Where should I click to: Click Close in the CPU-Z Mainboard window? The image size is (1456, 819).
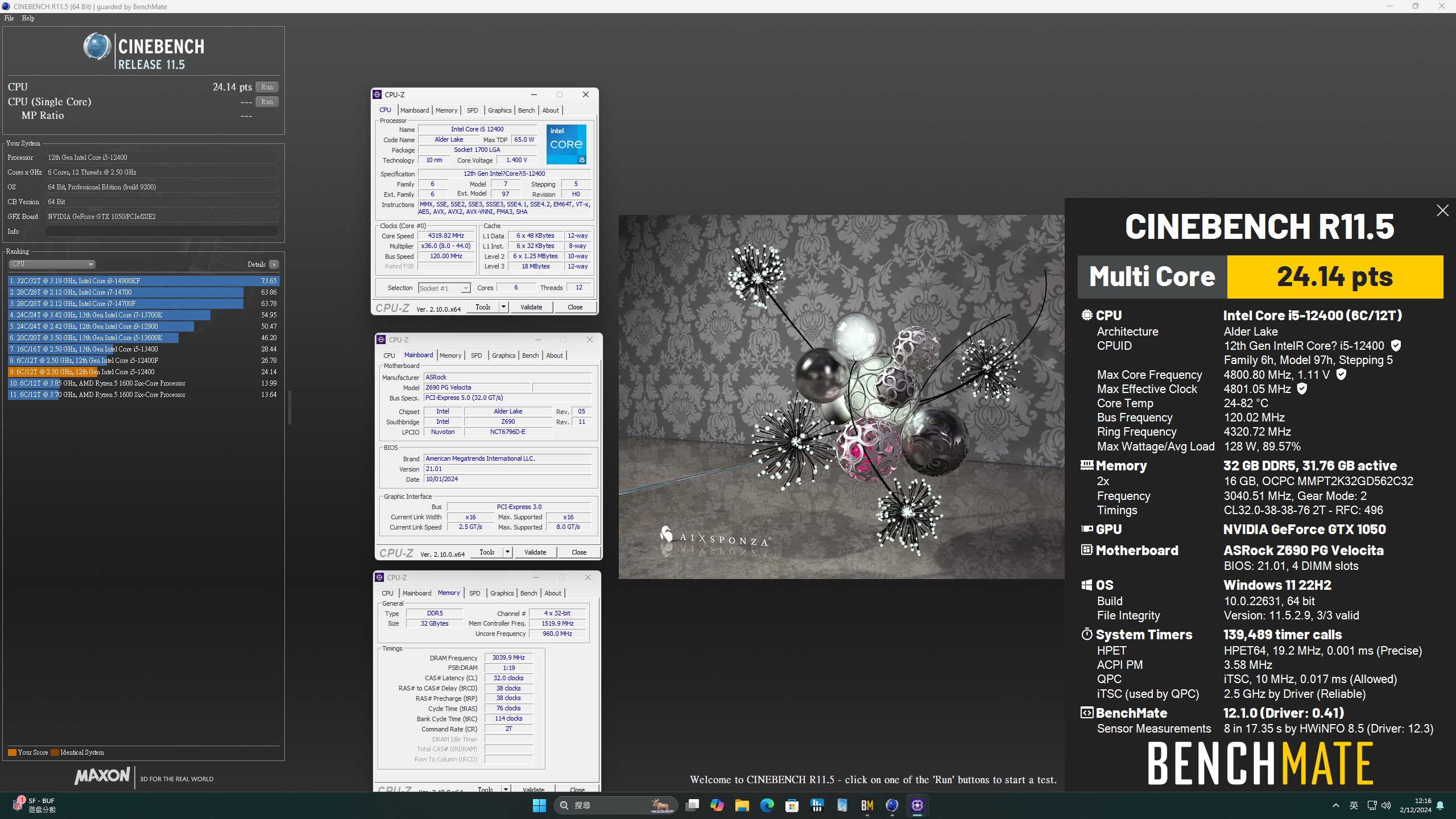coord(579,552)
